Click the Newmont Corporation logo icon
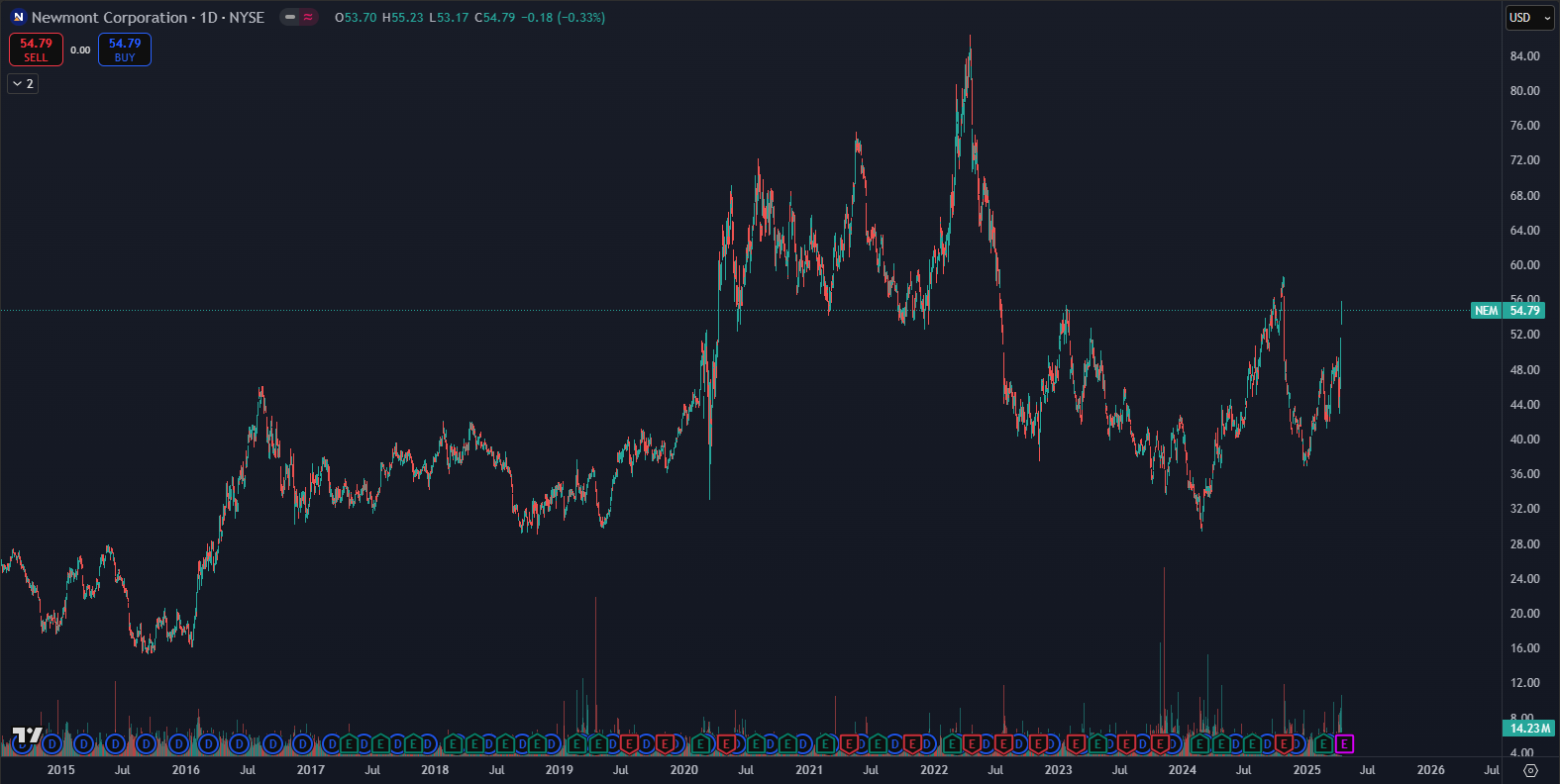 pyautogui.click(x=18, y=17)
